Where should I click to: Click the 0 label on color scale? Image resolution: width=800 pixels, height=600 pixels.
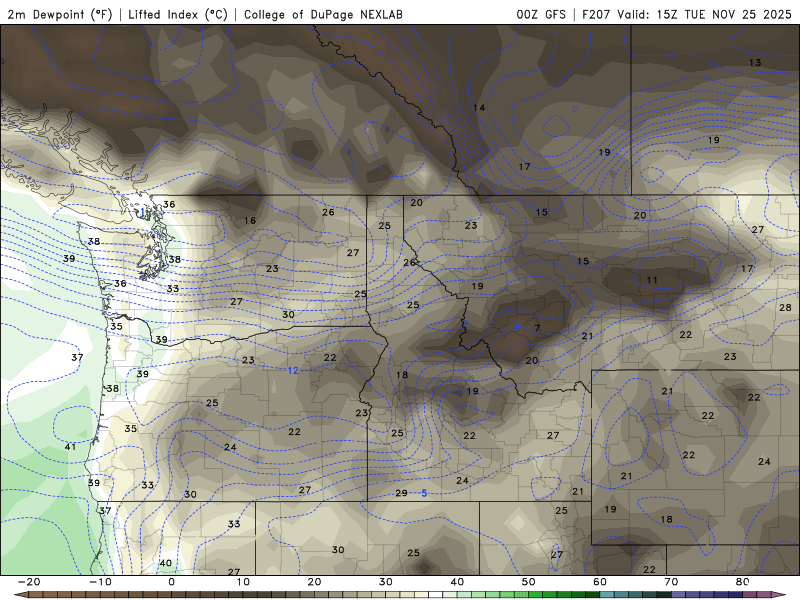(x=171, y=582)
